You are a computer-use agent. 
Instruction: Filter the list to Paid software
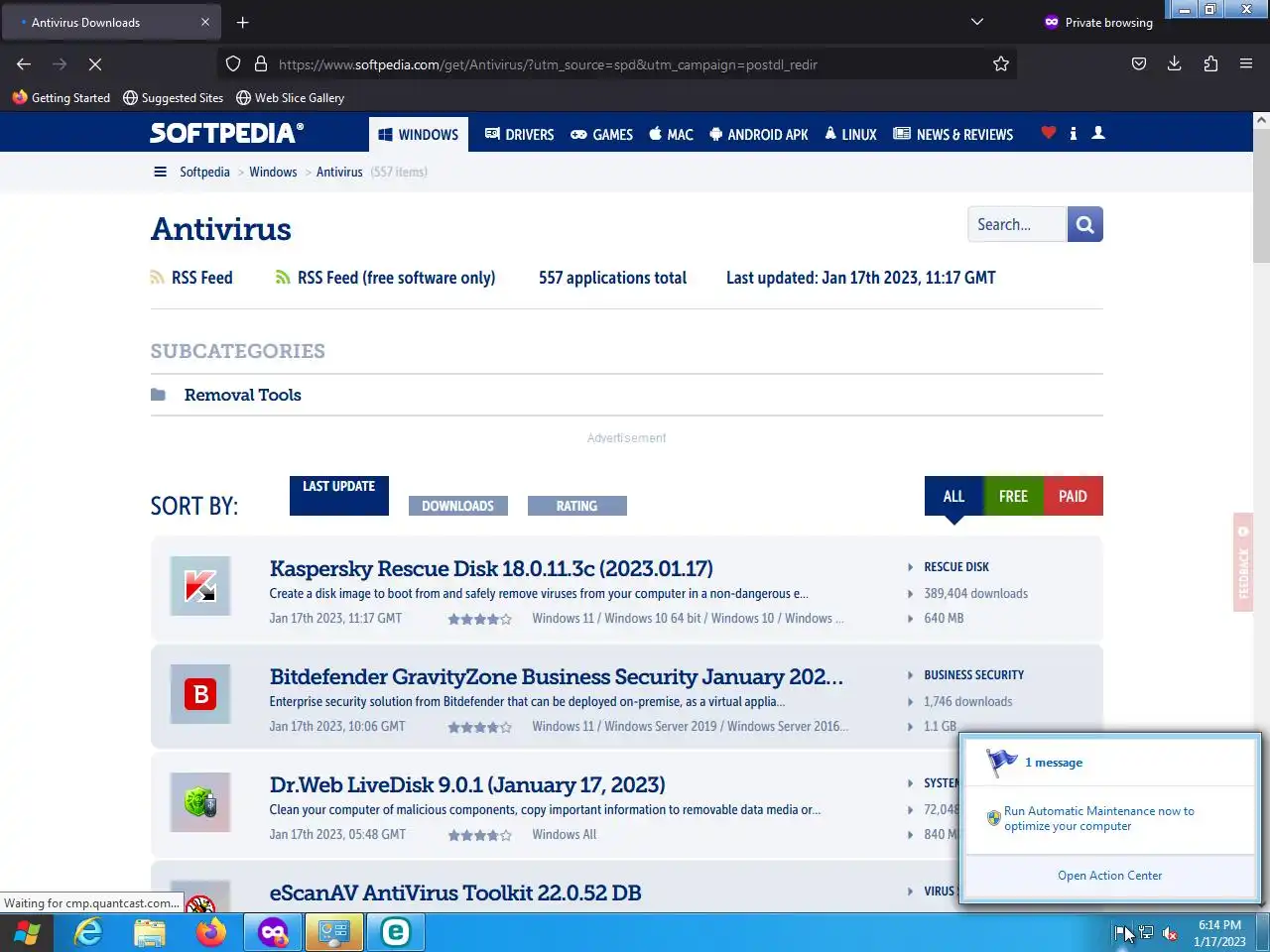1073,496
